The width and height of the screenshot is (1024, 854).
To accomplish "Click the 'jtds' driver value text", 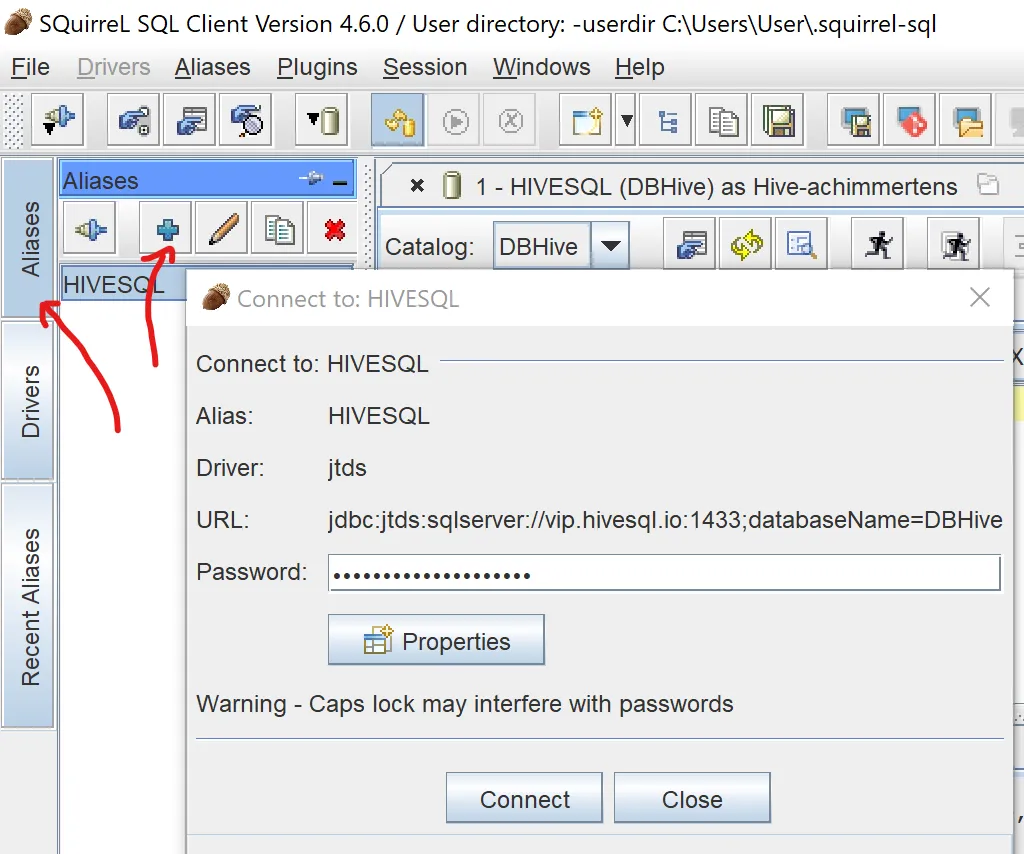I will 347,468.
